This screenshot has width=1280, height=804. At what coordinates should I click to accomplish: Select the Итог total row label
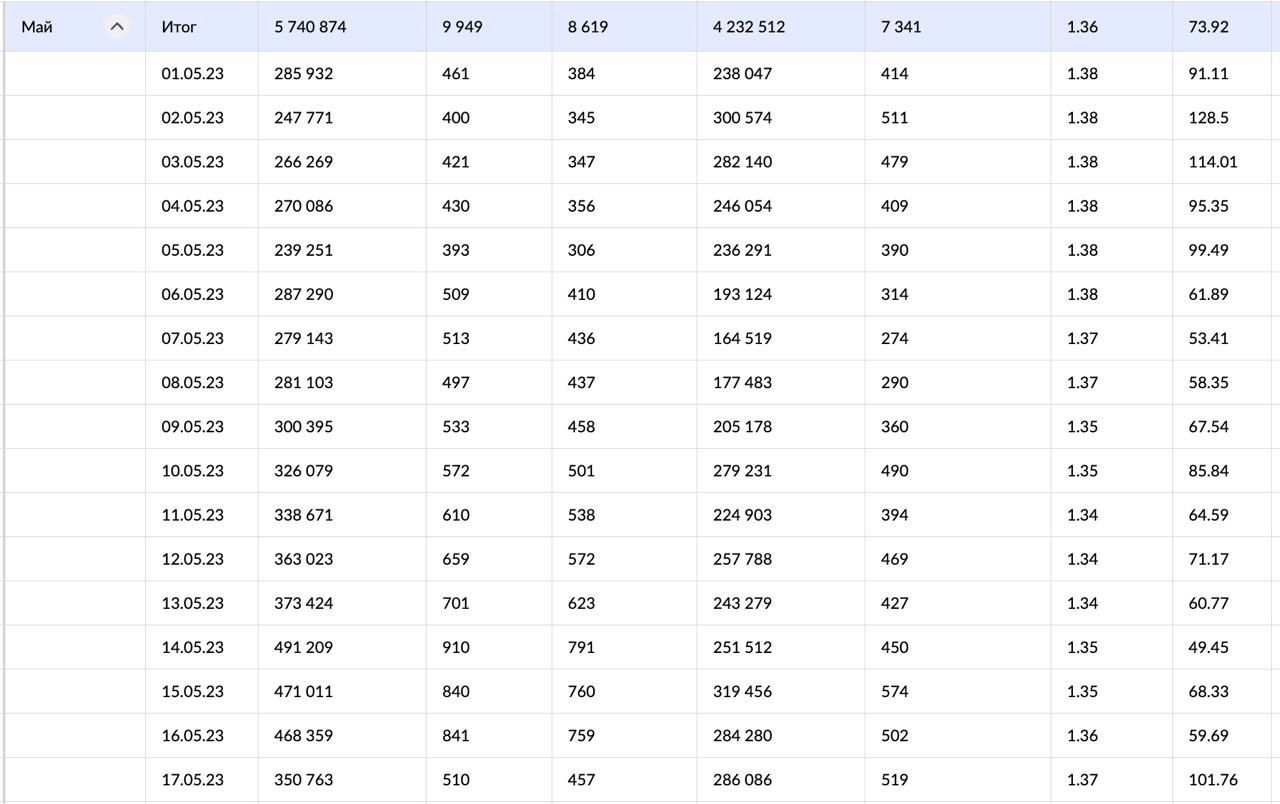click(x=179, y=27)
